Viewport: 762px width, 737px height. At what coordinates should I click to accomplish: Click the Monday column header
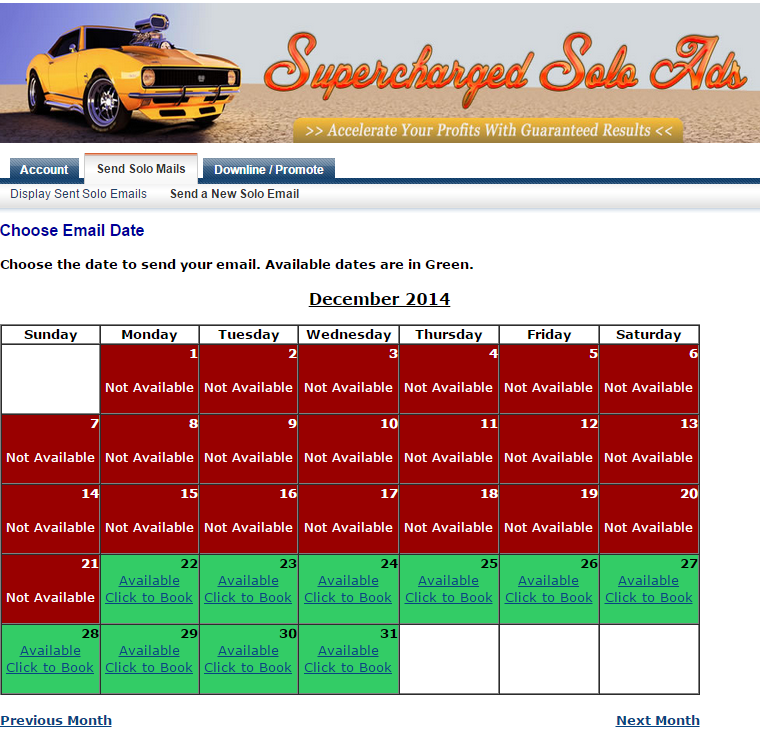click(x=149, y=335)
